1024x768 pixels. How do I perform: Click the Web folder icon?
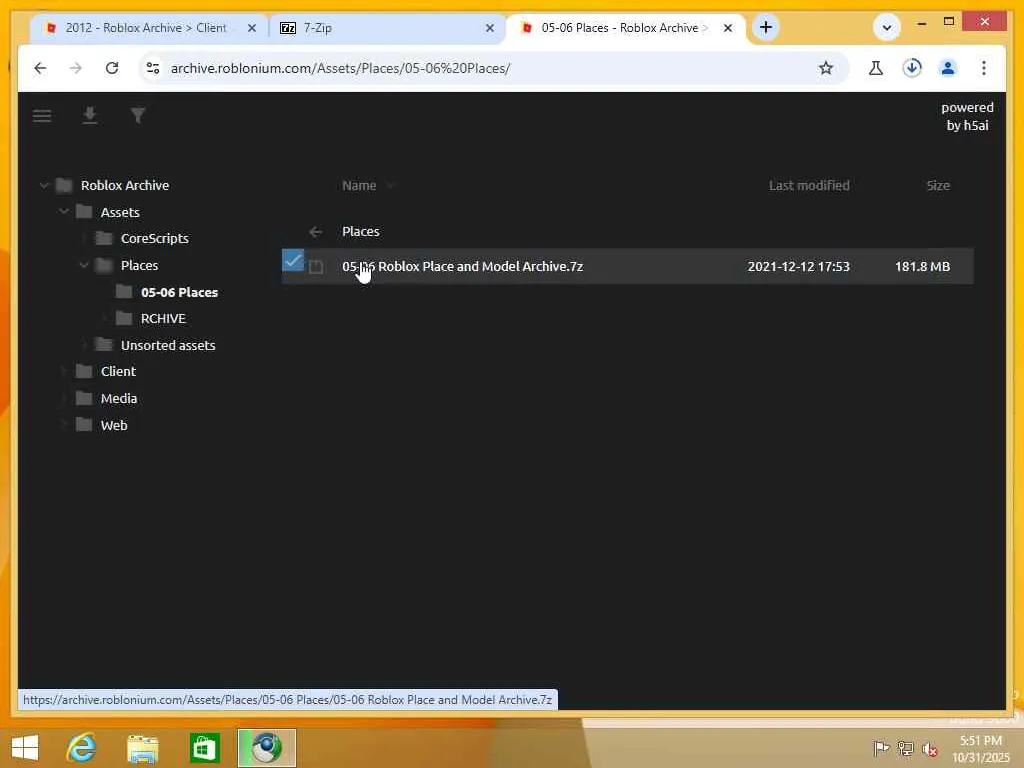tap(84, 424)
